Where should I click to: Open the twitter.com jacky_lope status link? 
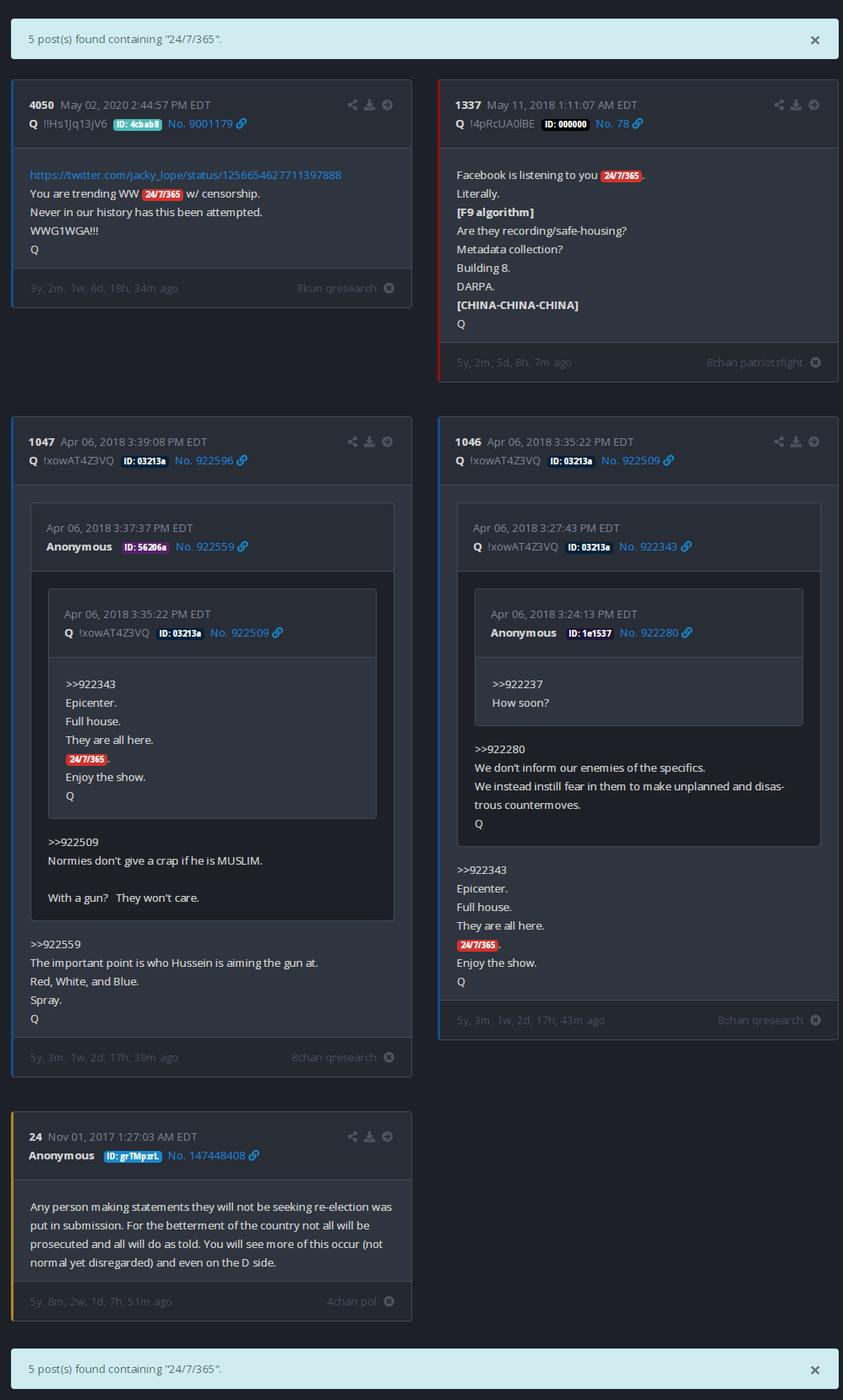point(186,175)
